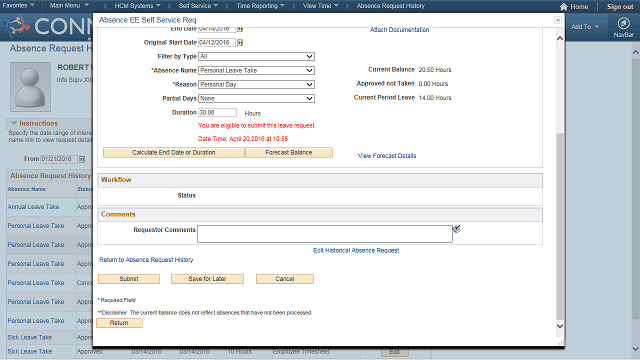
Task: Click the Duration input field
Action: click(x=218, y=113)
